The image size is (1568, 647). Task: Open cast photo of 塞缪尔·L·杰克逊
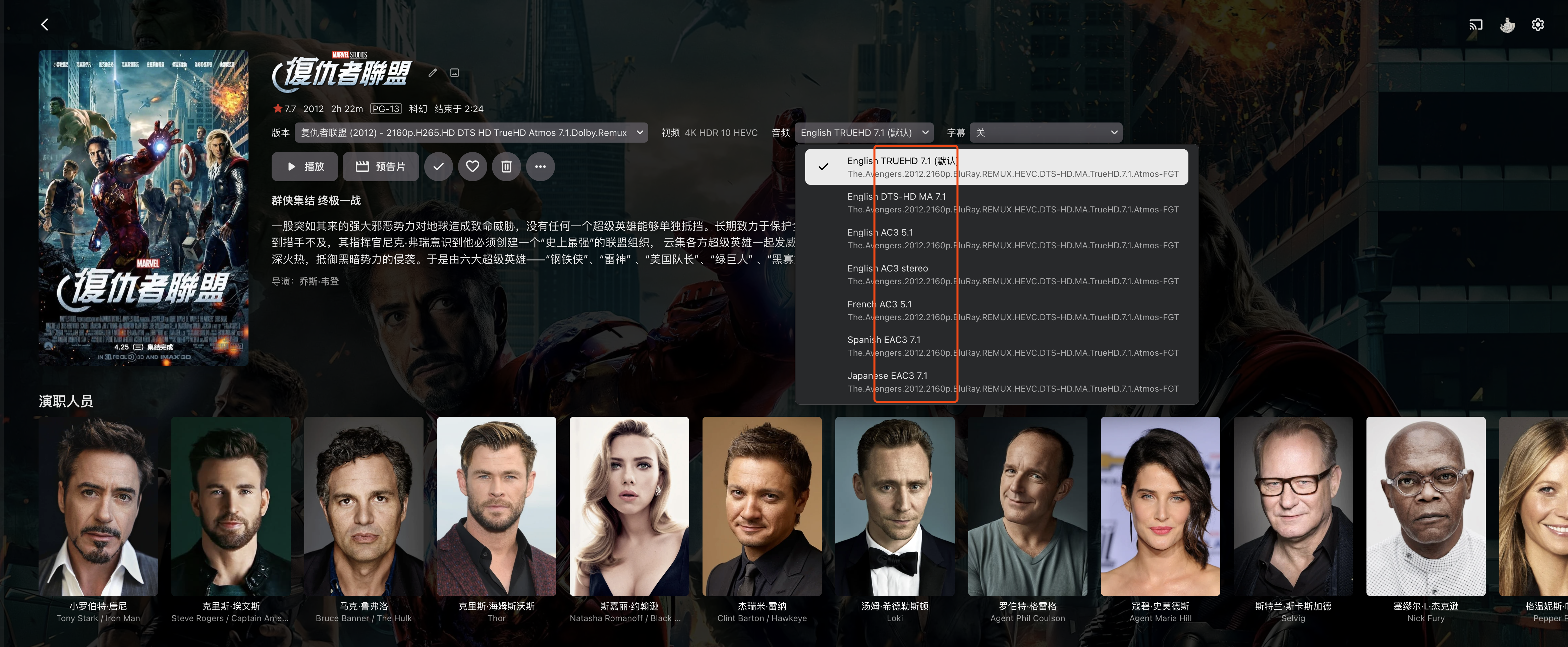pyautogui.click(x=1425, y=506)
